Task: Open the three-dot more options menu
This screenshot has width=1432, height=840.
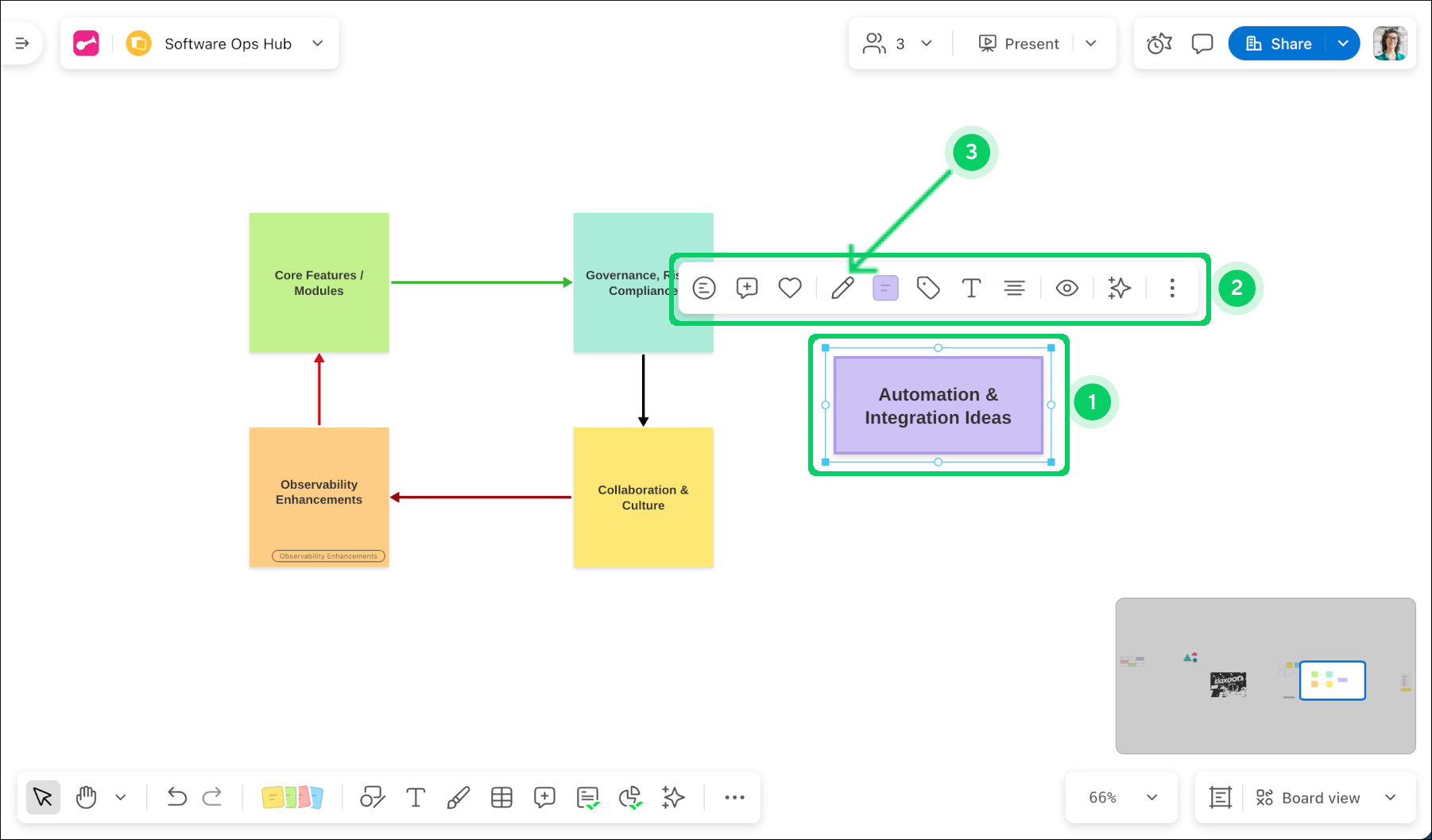Action: coord(1172,288)
